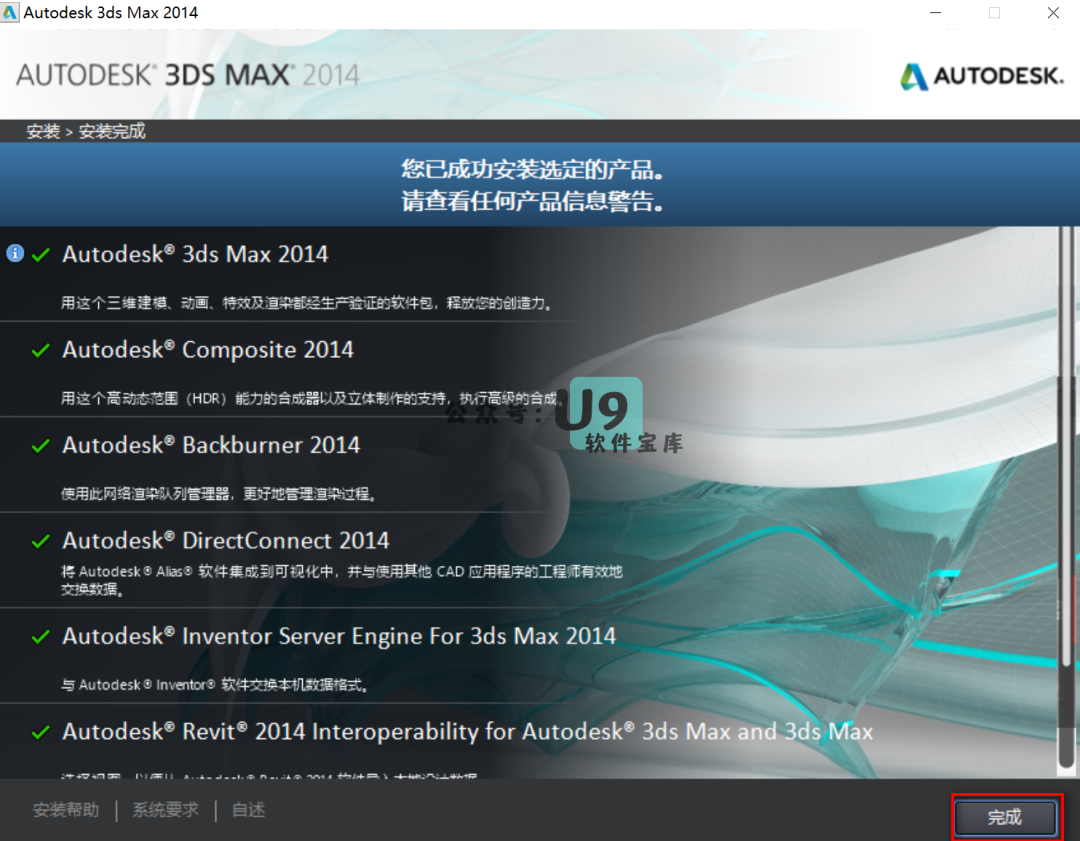Open the 系统要求 link
Viewport: 1080px width, 841px height.
(x=166, y=810)
